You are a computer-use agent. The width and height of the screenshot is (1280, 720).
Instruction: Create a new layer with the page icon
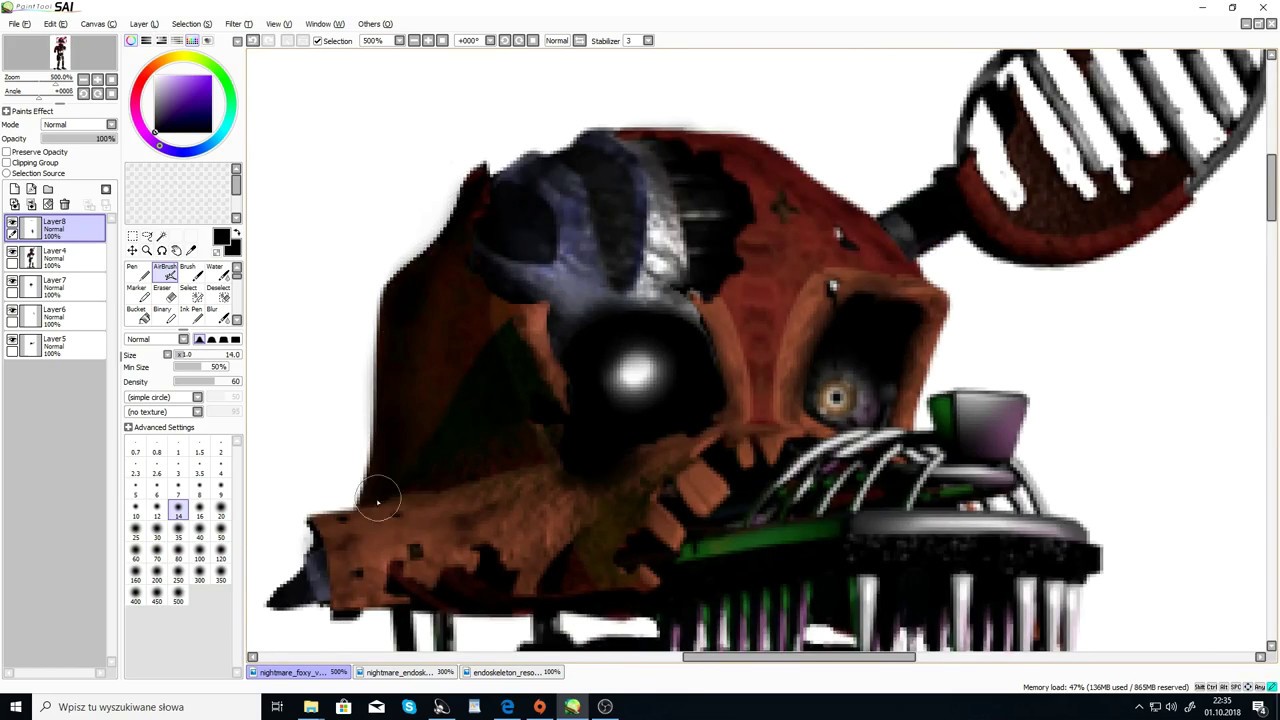[x=14, y=189]
